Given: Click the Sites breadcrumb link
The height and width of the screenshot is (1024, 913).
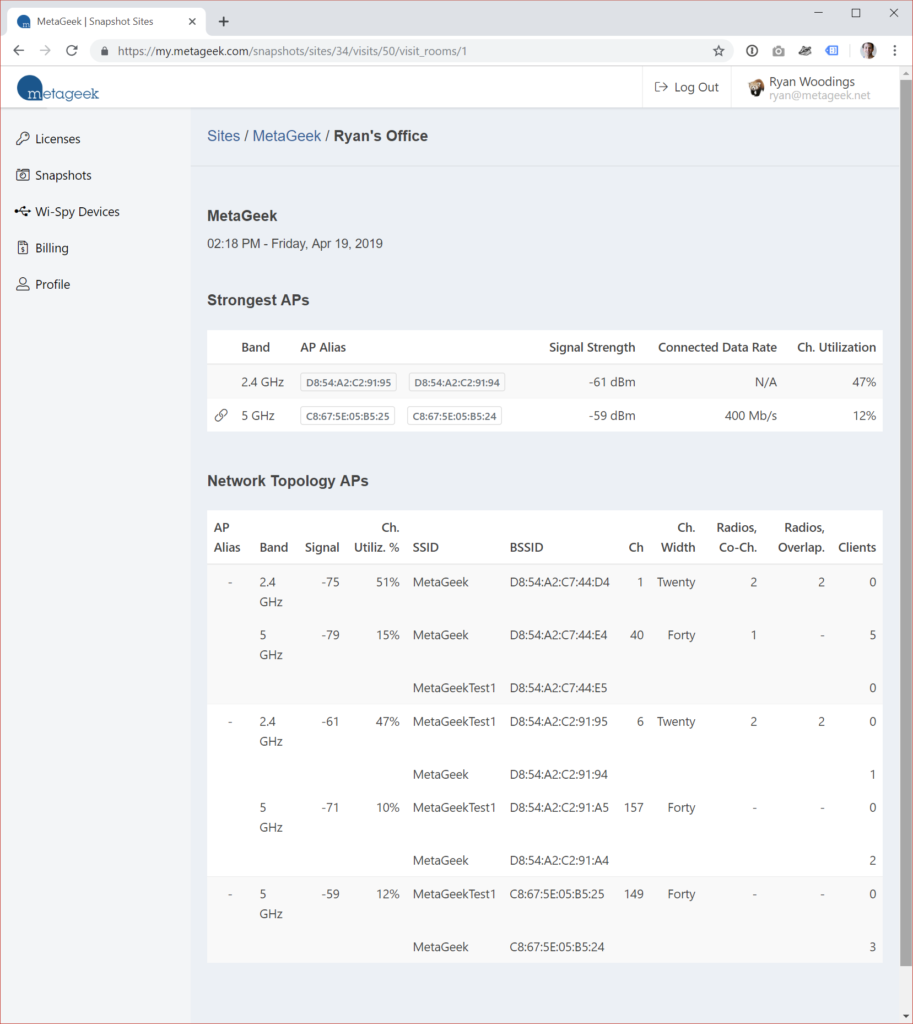Looking at the screenshot, I should click(x=223, y=136).
